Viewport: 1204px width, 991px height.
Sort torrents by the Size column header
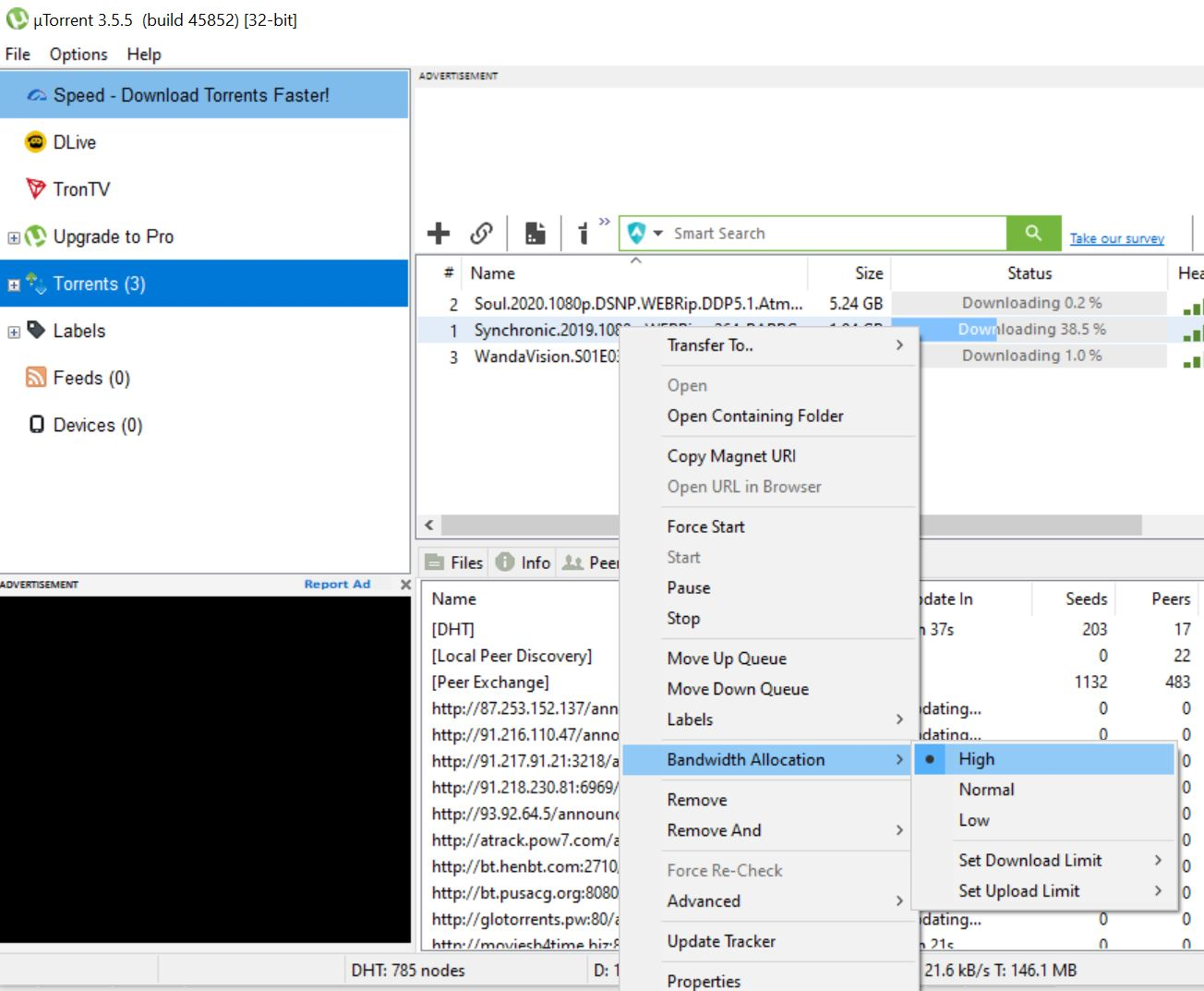tap(849, 273)
